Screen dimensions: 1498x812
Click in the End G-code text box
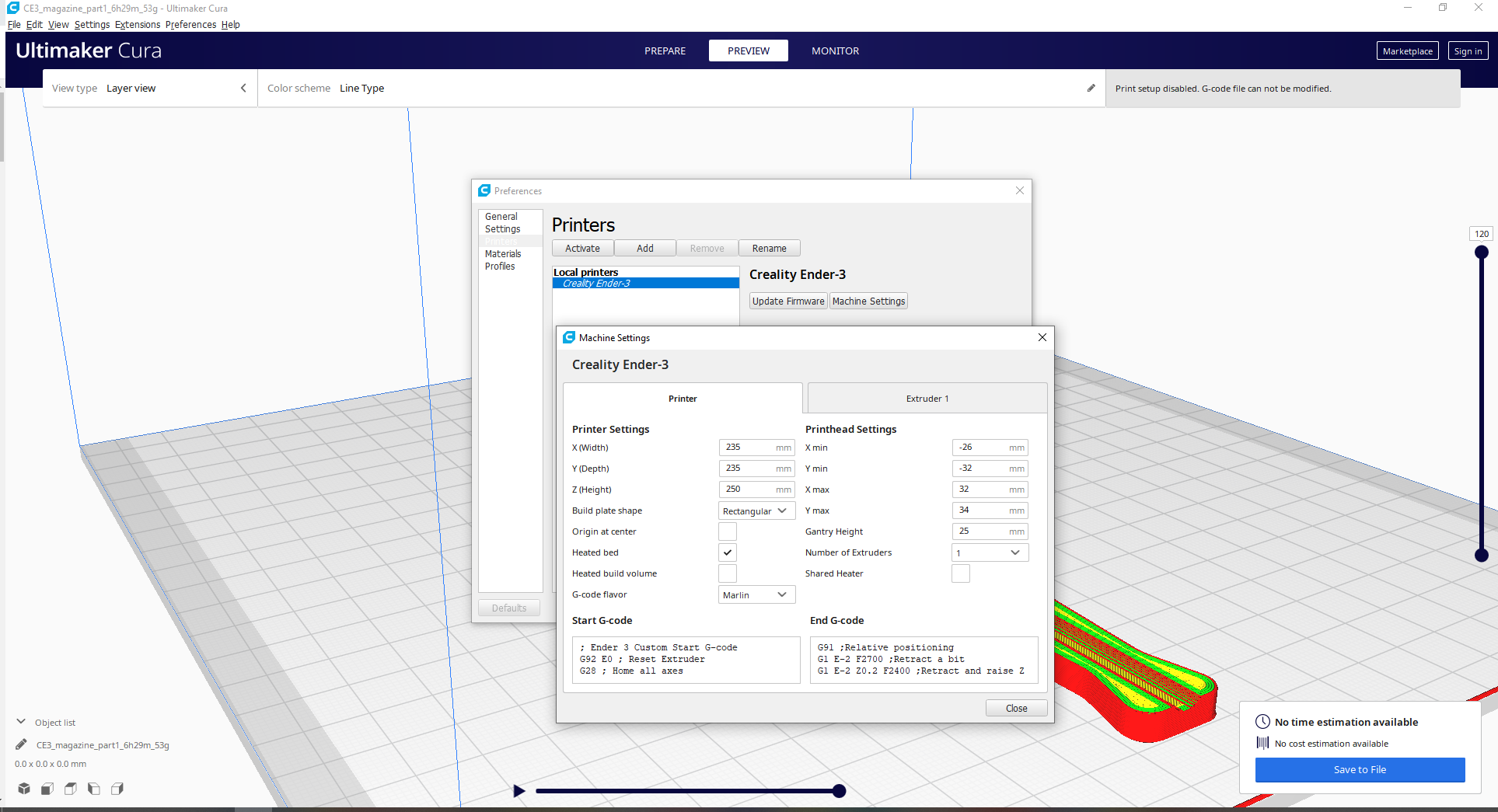924,660
